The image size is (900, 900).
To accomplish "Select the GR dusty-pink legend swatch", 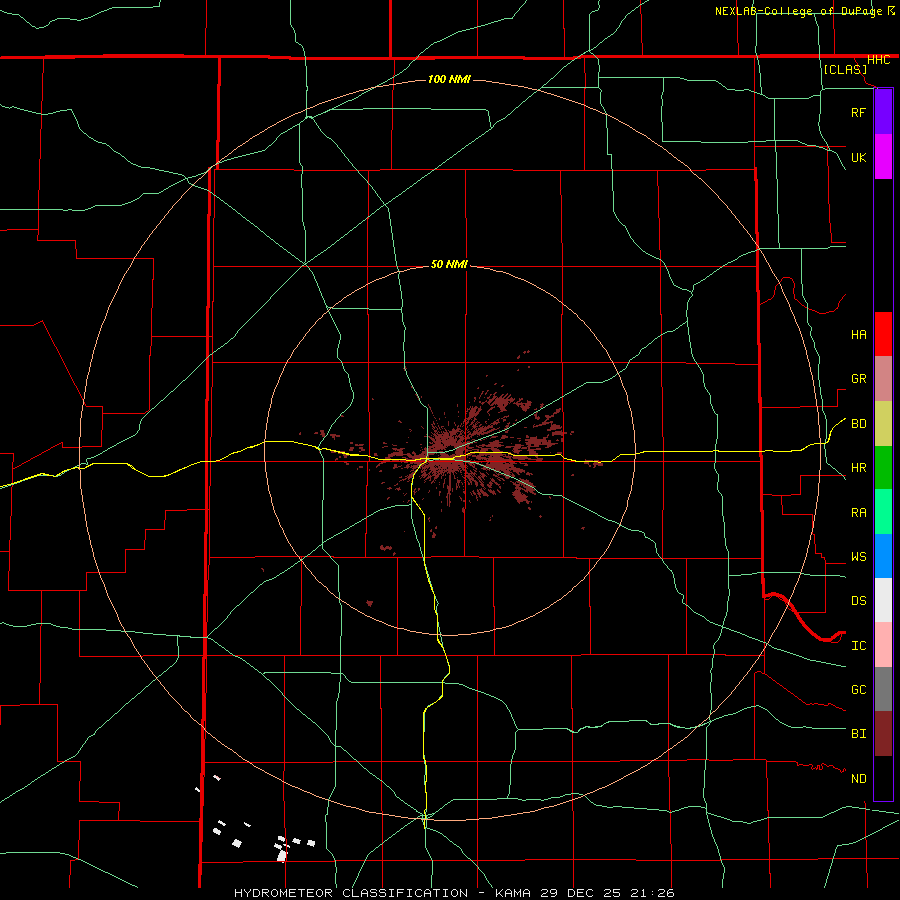I will coord(883,379).
